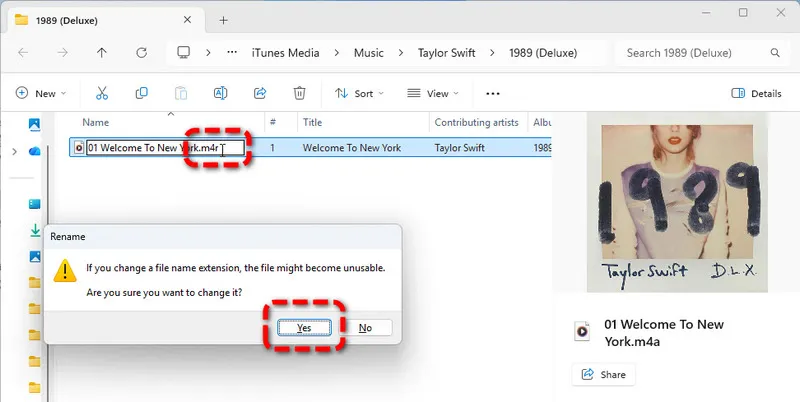Viewport: 800px width, 402px height.
Task: Toggle the Details pane button
Action: 757,93
